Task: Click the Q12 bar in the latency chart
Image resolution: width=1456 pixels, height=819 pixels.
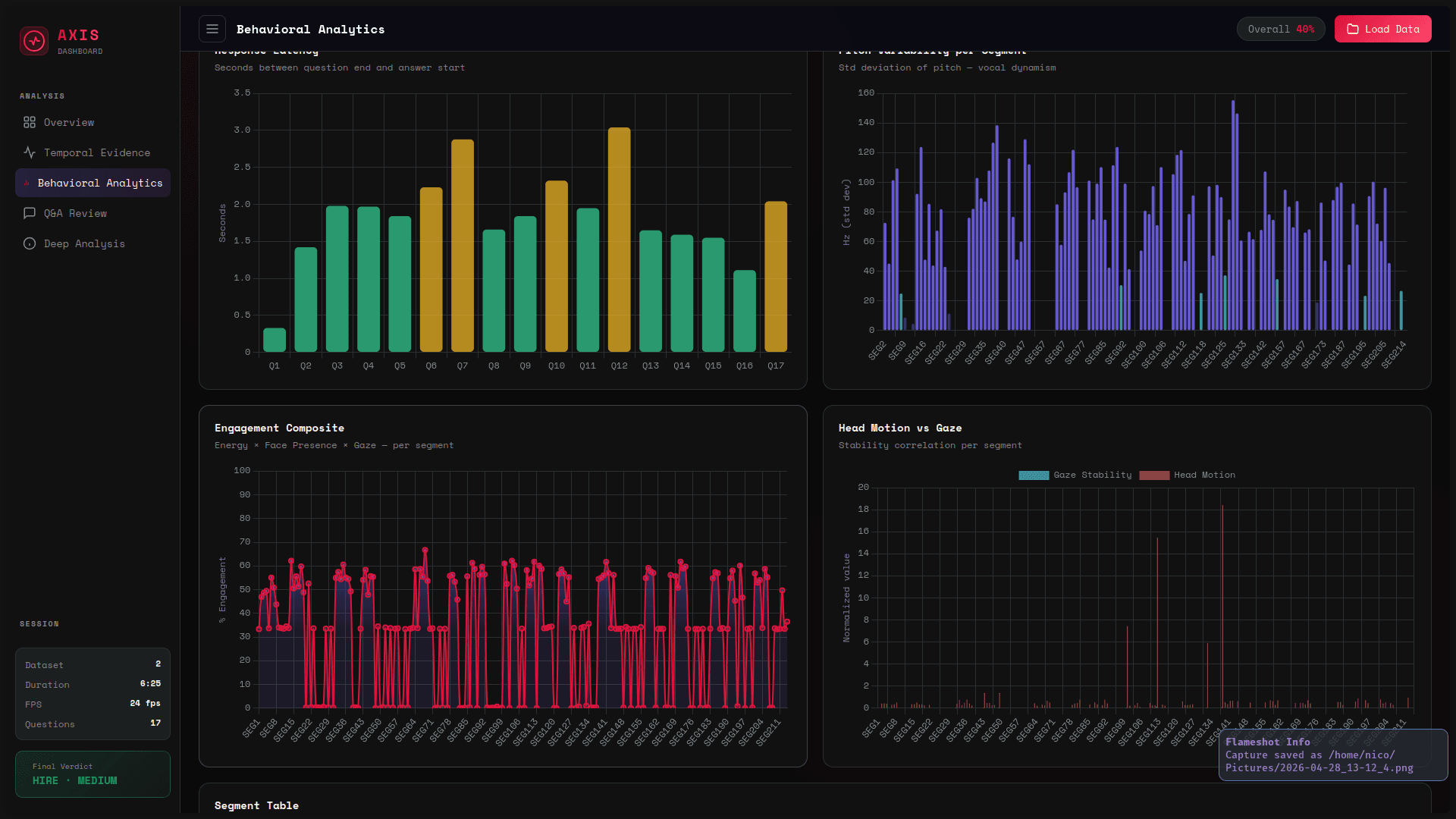Action: (x=619, y=240)
